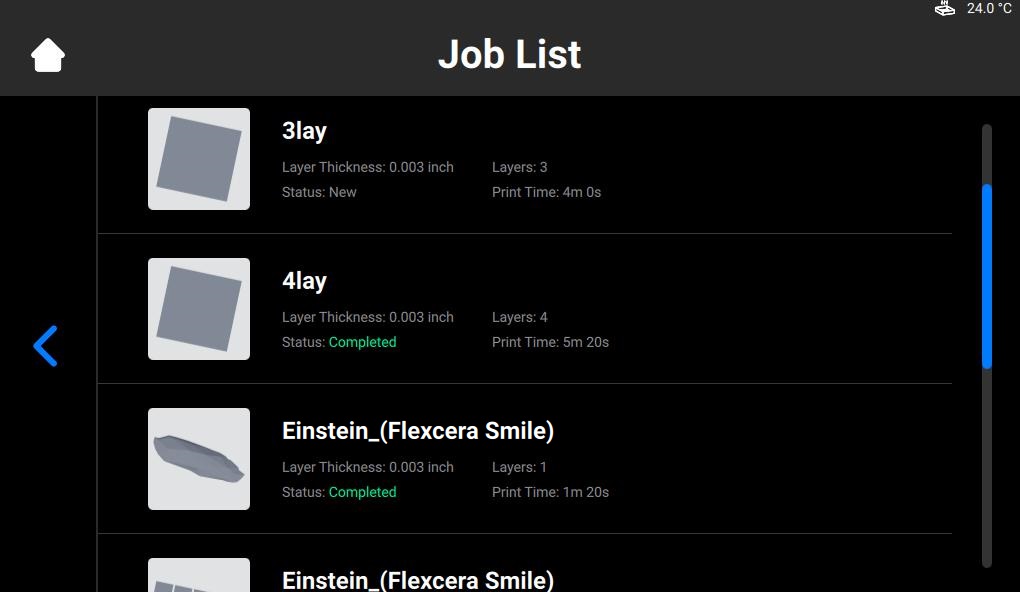The image size is (1020, 592).
Task: Open the 3lay job thumbnail
Action: pyautogui.click(x=199, y=159)
